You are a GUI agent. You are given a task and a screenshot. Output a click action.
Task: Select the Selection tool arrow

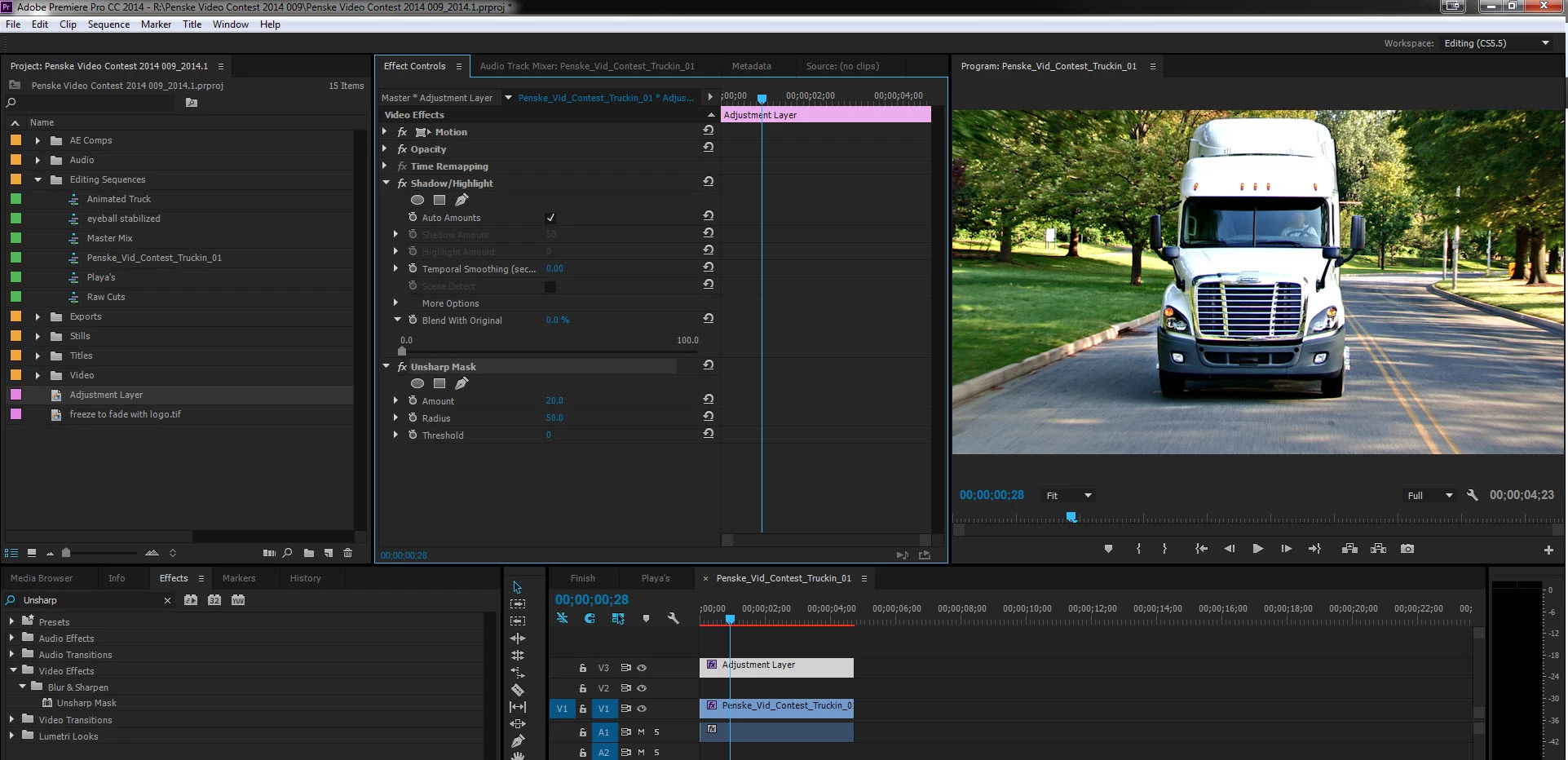(x=517, y=587)
